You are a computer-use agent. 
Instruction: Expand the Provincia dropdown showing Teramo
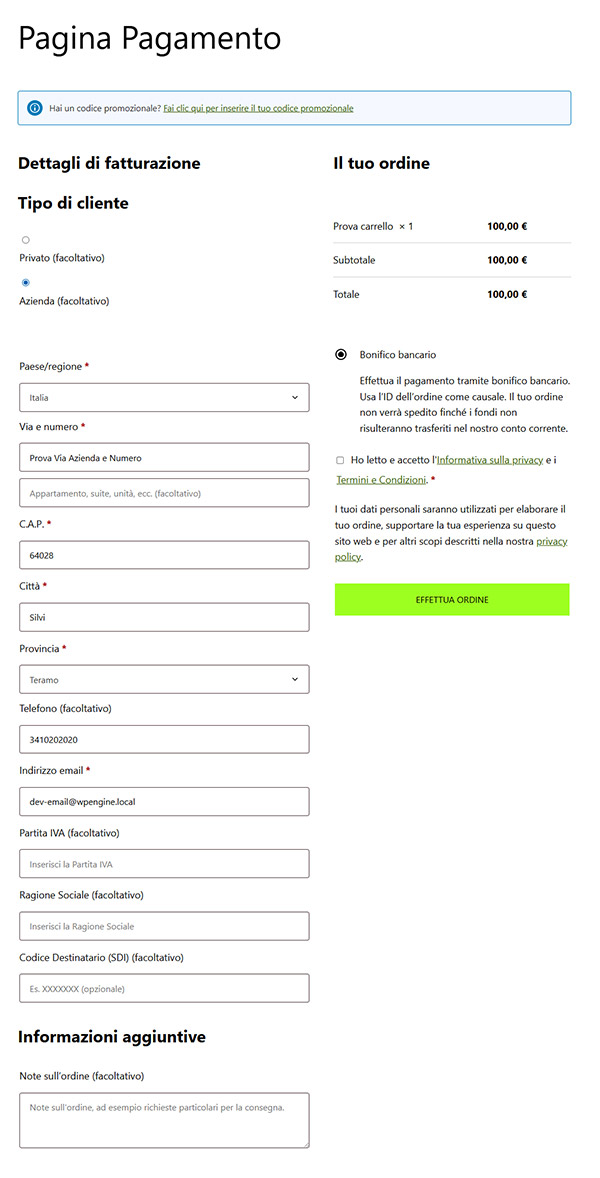point(164,680)
